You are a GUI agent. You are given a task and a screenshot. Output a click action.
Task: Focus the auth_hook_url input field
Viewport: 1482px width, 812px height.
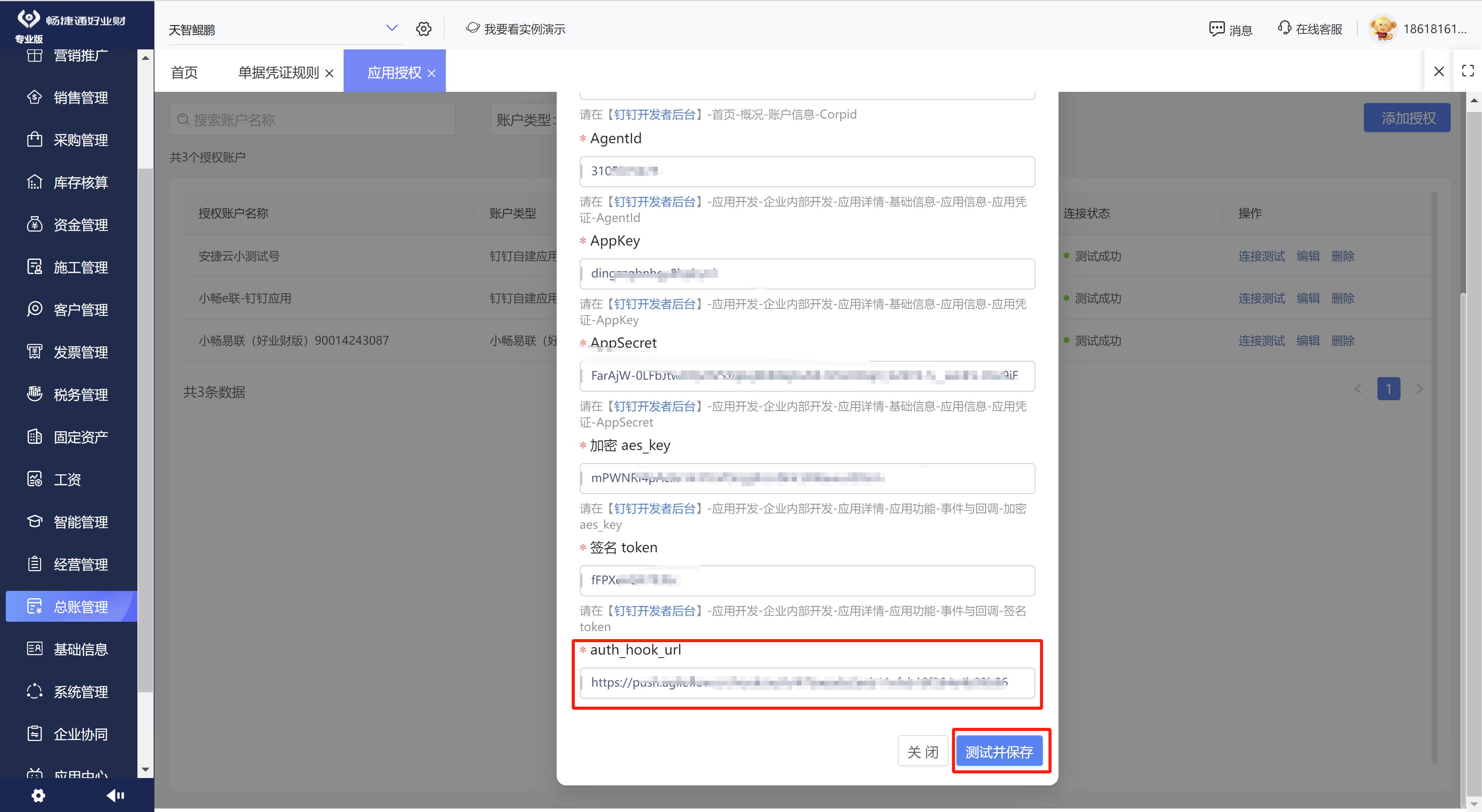(807, 683)
